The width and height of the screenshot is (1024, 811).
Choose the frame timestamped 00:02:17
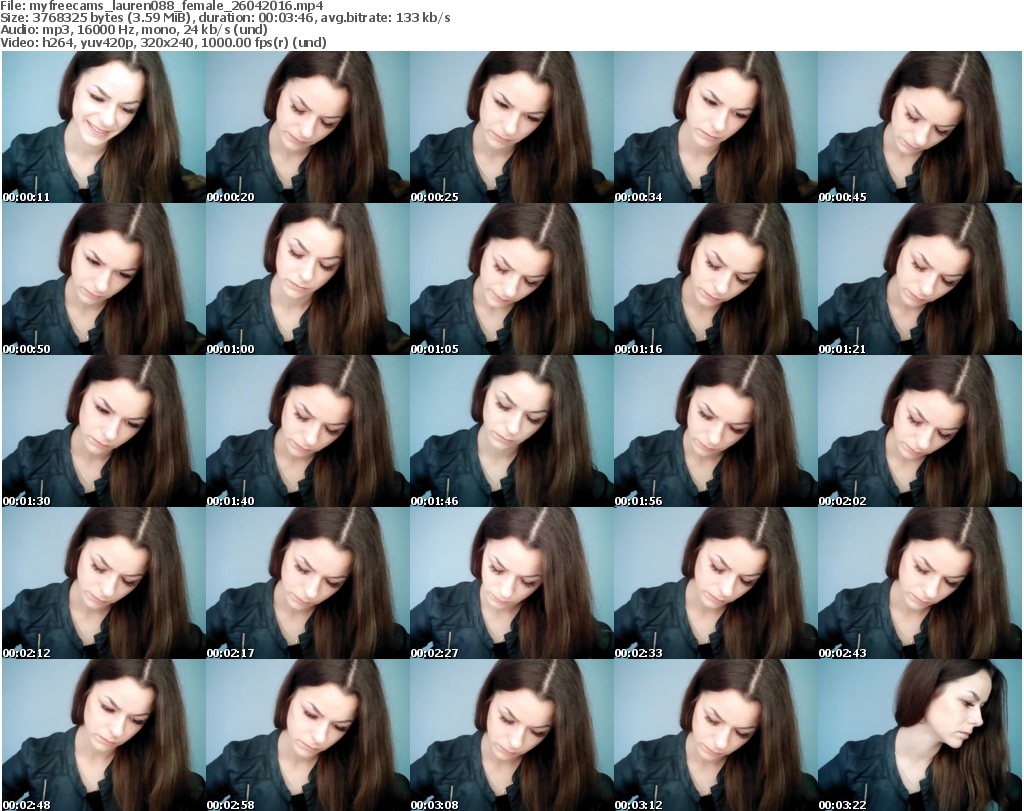[308, 583]
